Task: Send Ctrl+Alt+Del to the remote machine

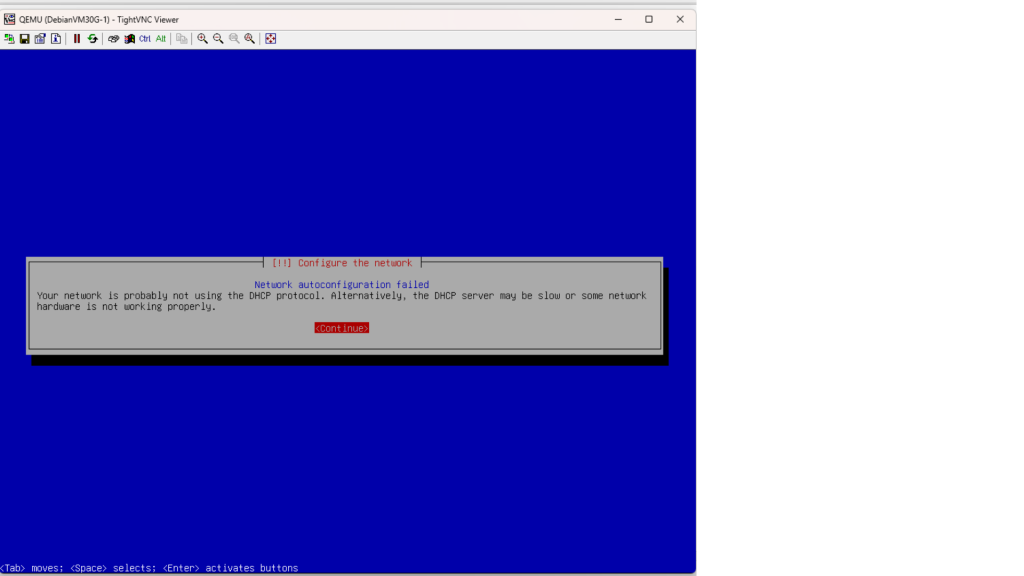Action: (x=114, y=39)
